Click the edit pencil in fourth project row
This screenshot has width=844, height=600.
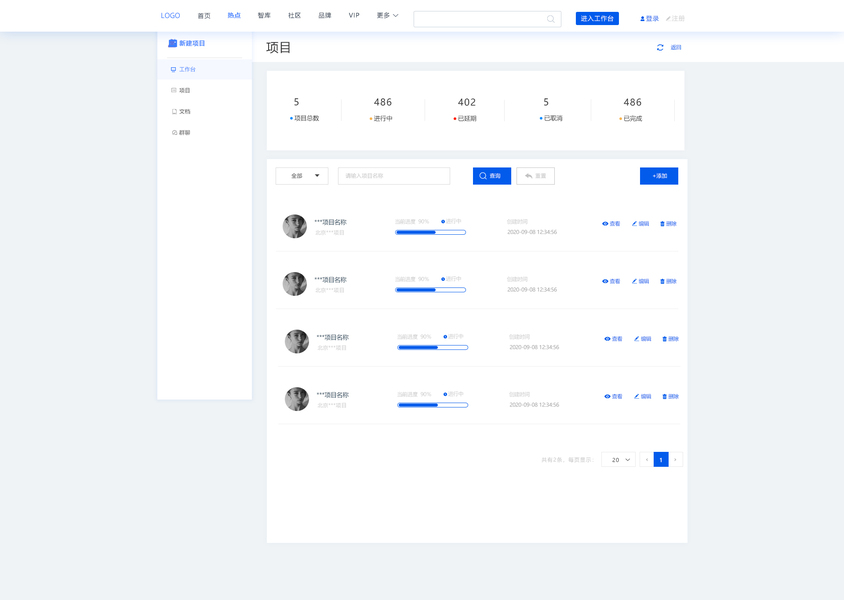636,397
